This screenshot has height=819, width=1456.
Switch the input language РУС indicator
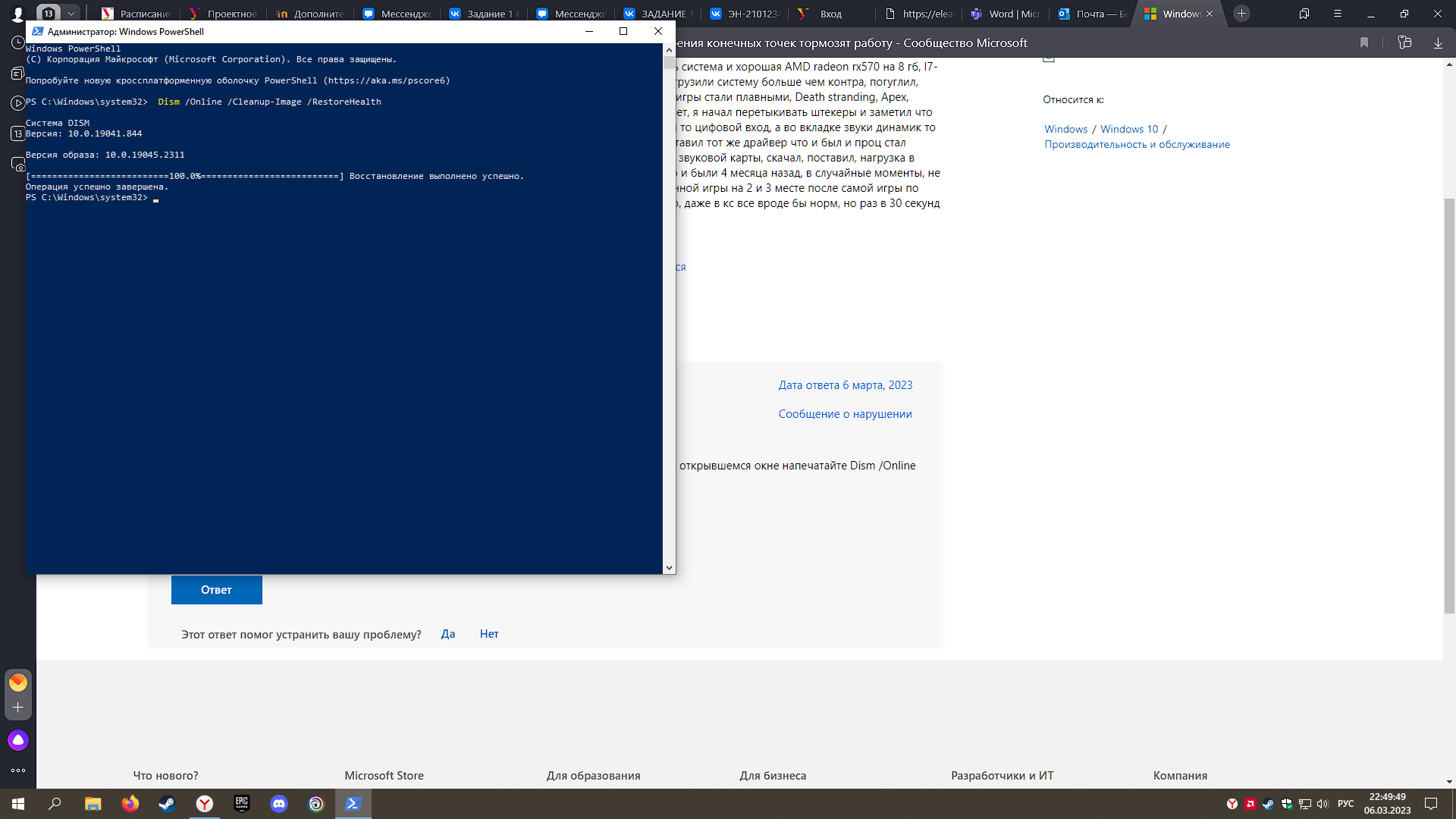pos(1346,804)
